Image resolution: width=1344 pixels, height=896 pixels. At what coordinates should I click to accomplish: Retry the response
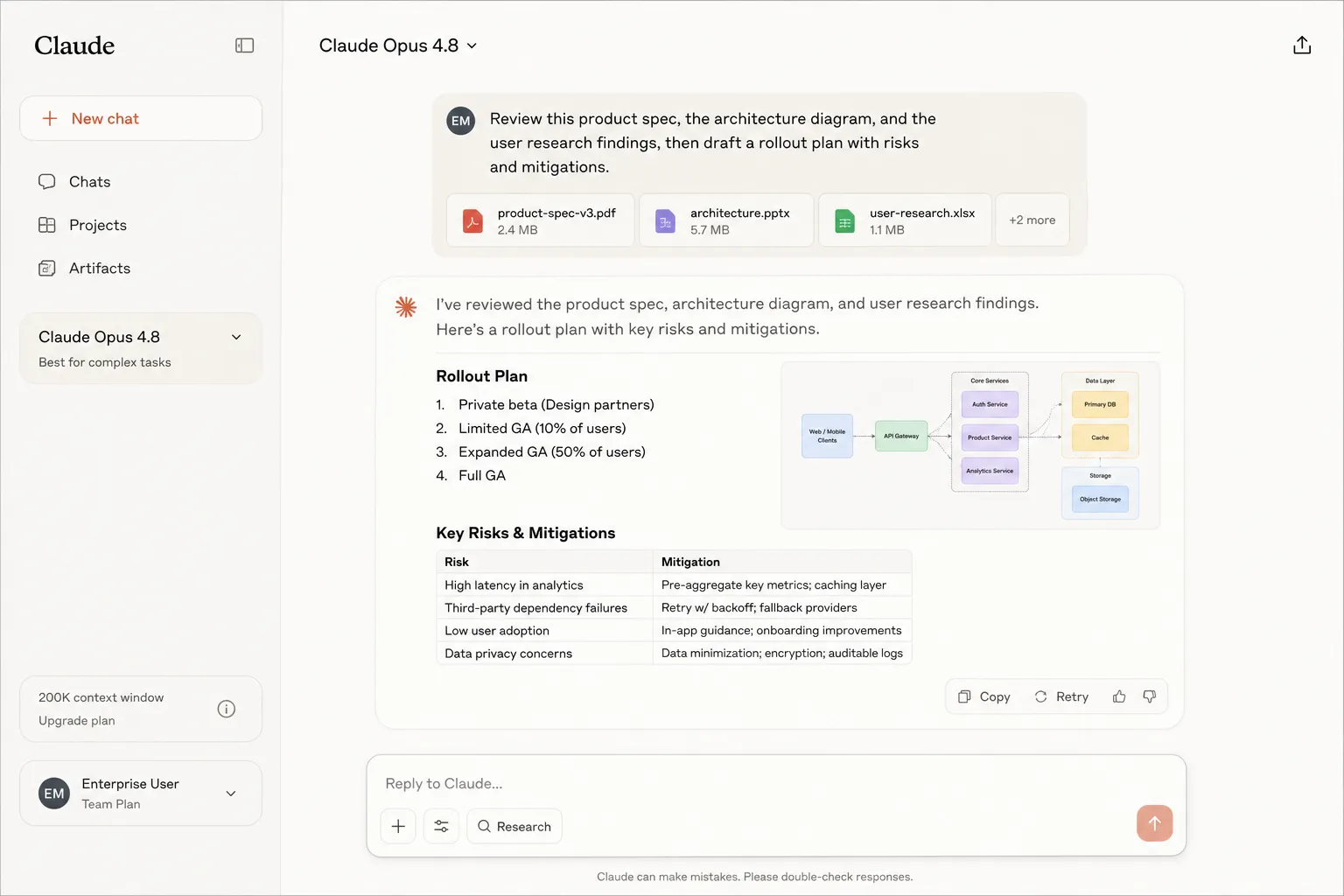[x=1061, y=696]
